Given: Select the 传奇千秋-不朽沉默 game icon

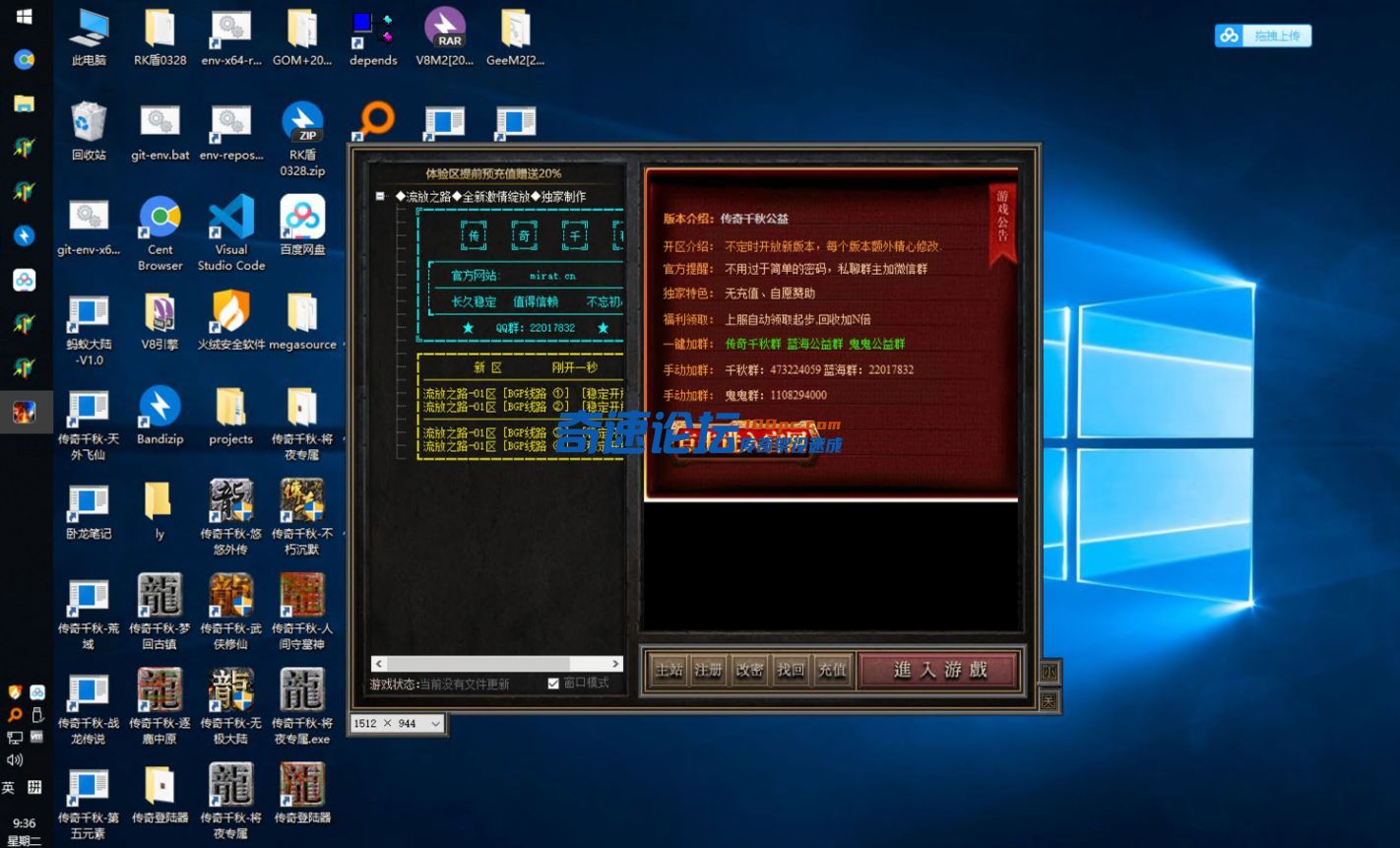Looking at the screenshot, I should point(302,517).
